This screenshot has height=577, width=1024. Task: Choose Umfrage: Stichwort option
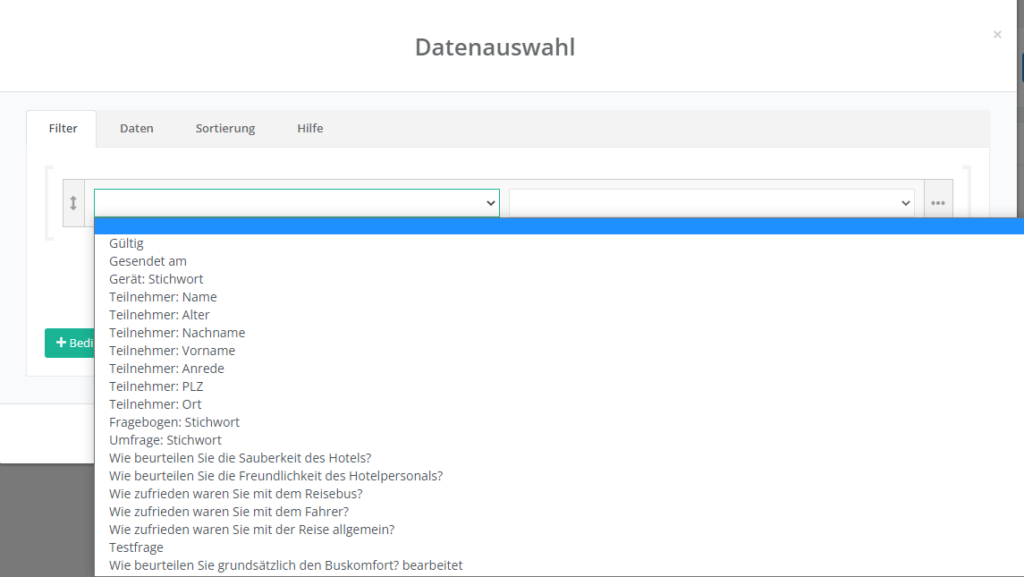pyautogui.click(x=165, y=440)
